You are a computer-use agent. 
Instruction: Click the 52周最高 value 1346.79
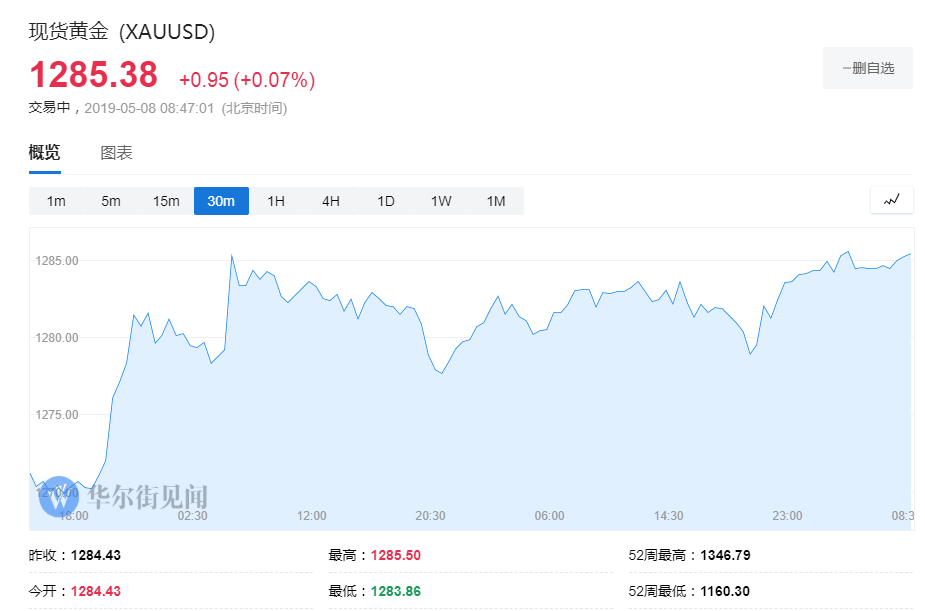[x=726, y=554]
